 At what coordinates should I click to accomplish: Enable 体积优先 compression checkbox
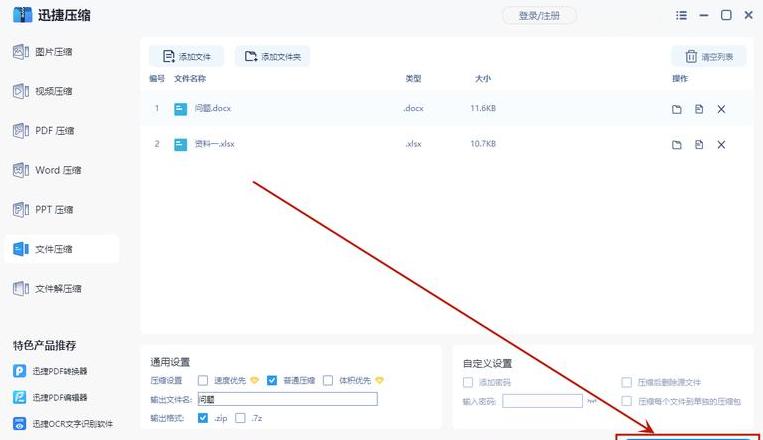coord(328,380)
